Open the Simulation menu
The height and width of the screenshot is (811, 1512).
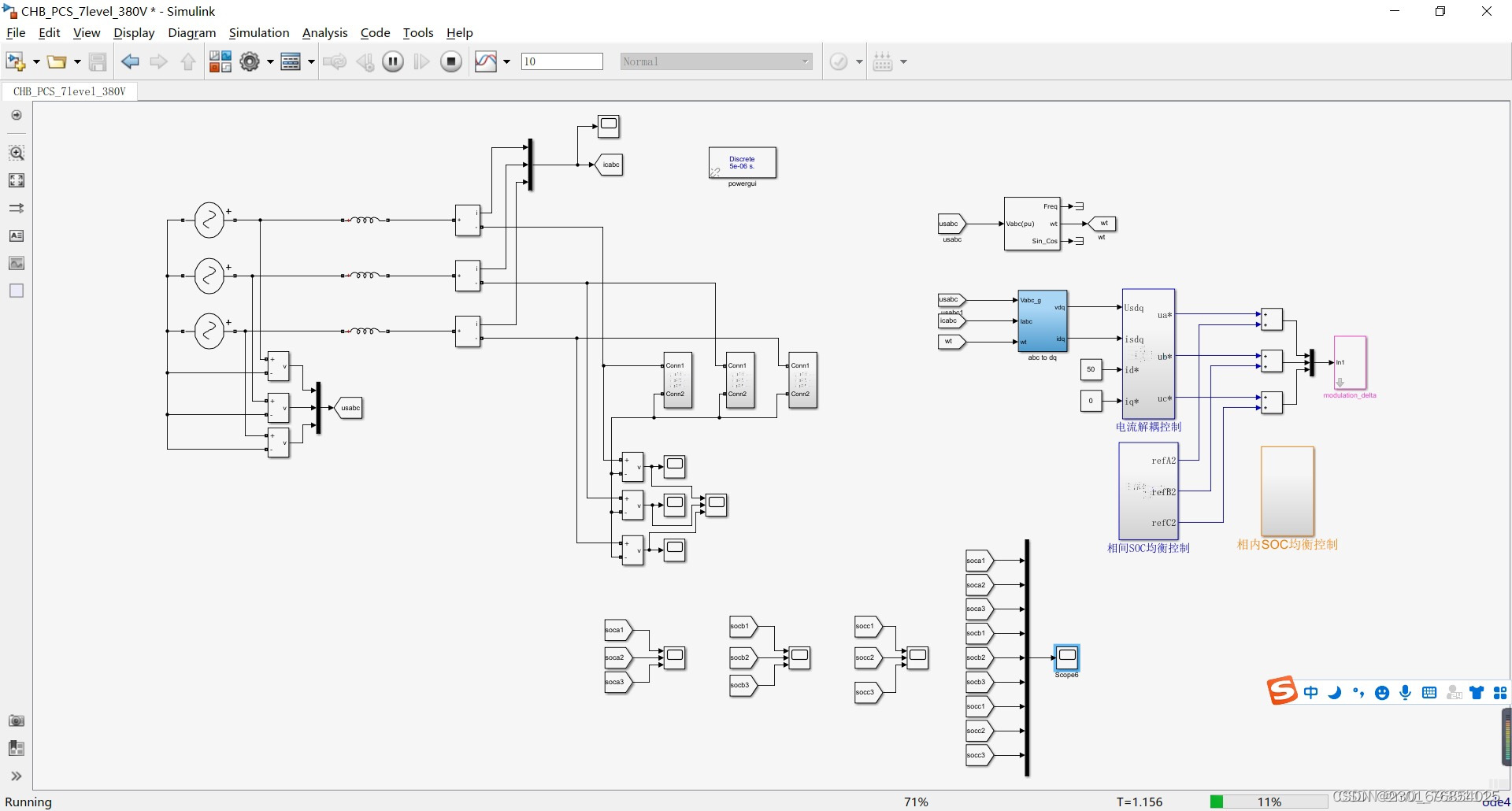(x=259, y=32)
